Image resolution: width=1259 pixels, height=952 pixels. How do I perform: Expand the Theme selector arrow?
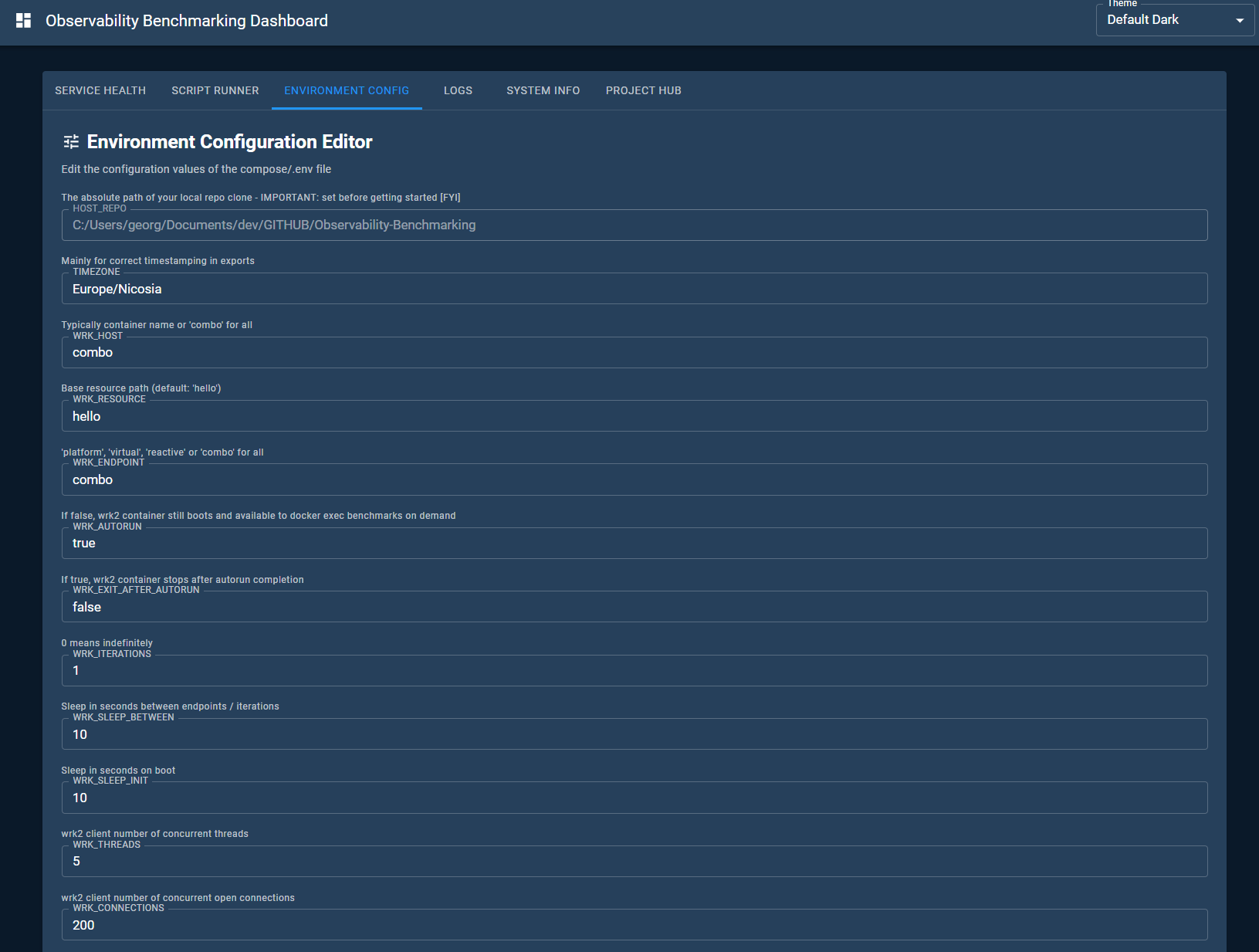pyautogui.click(x=1239, y=19)
